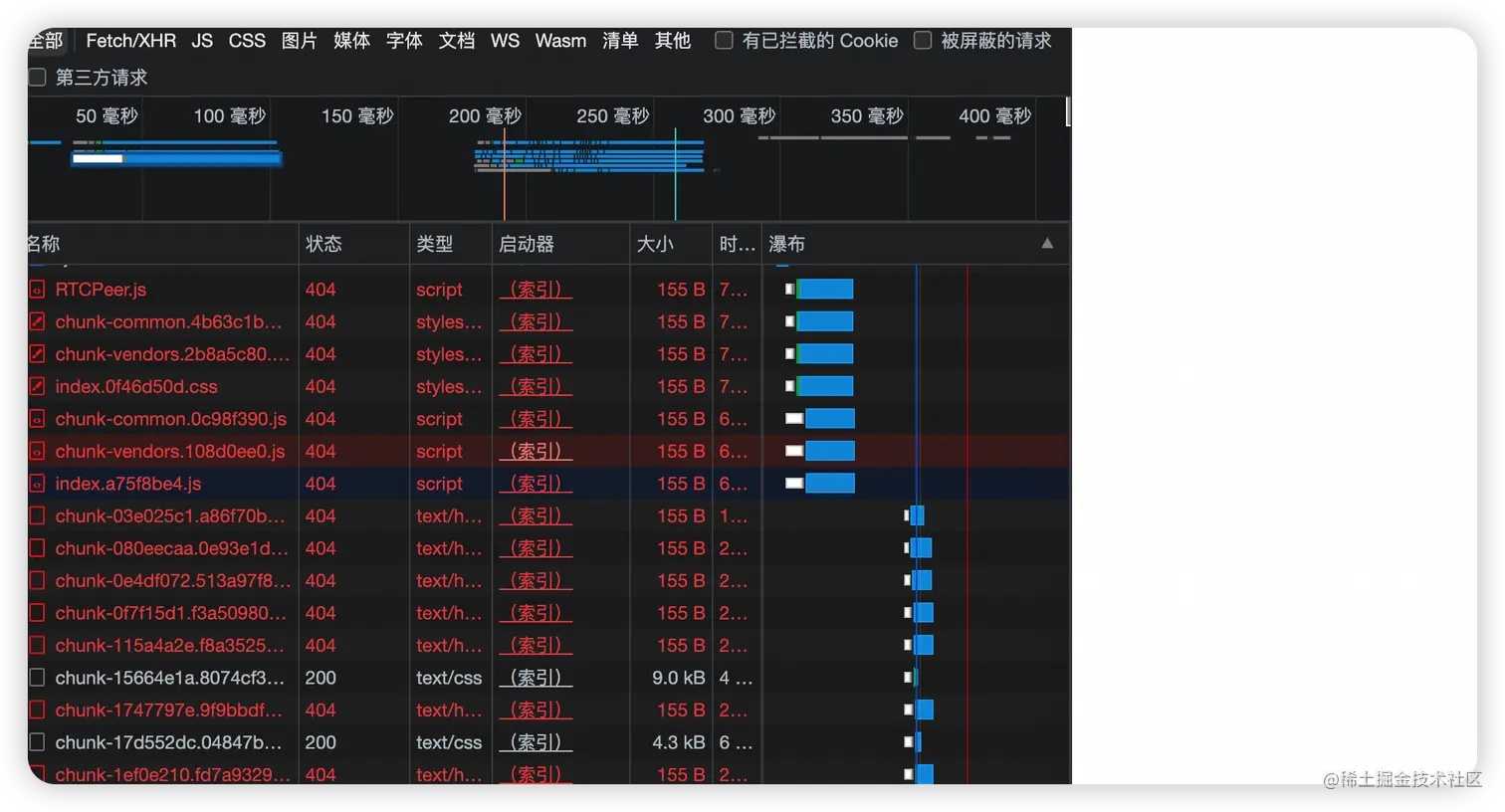Click file icon of chunk-0e4df072 row
This screenshot has width=1505, height=812.
[37, 581]
